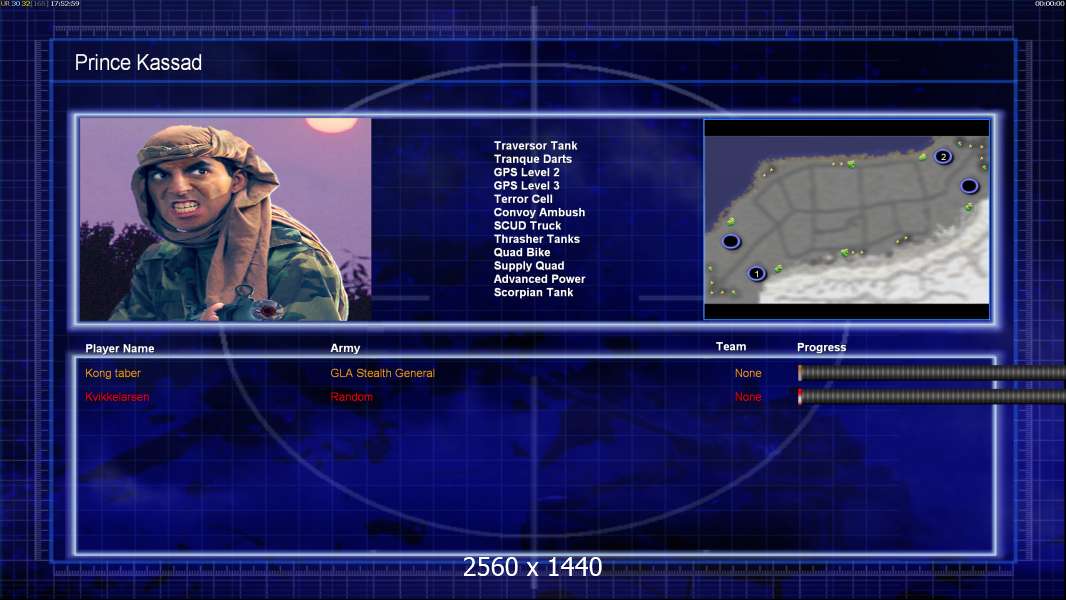Click 'Random' army entry for Kvikkelarsen
Image resolution: width=1066 pixels, height=600 pixels.
point(351,397)
